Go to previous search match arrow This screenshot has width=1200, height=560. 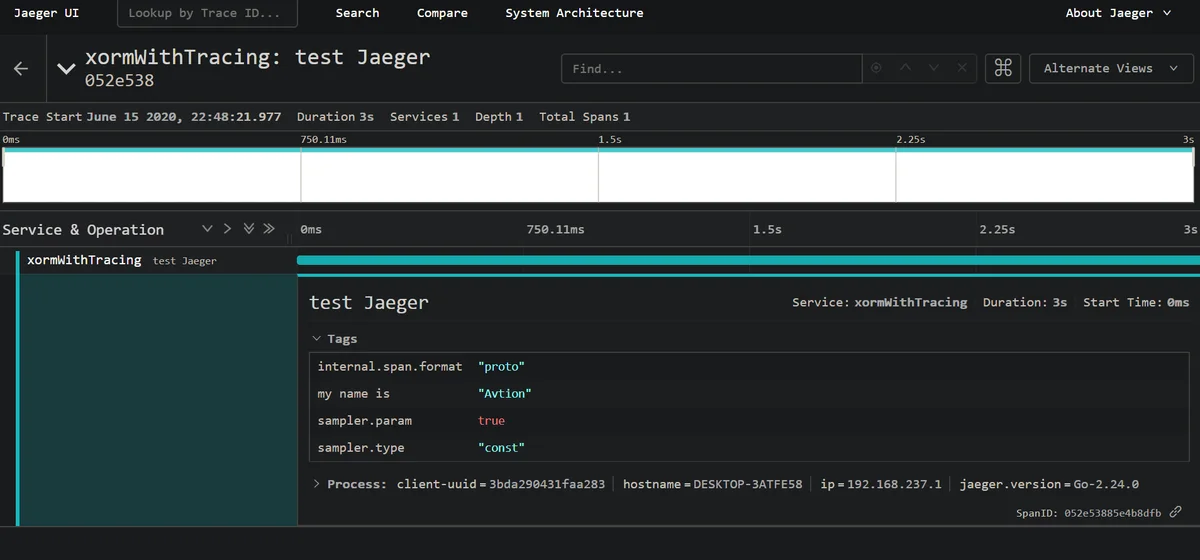pyautogui.click(x=905, y=68)
